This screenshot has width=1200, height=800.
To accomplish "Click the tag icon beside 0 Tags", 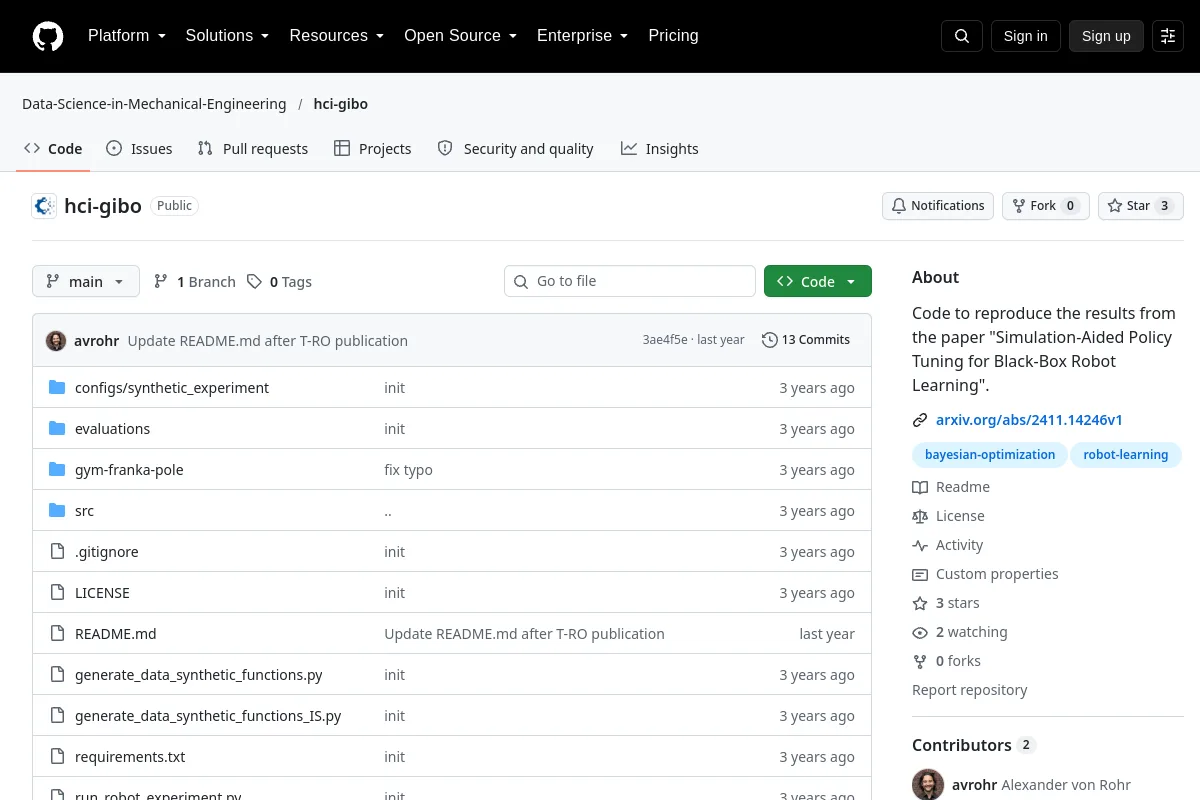I will [255, 282].
